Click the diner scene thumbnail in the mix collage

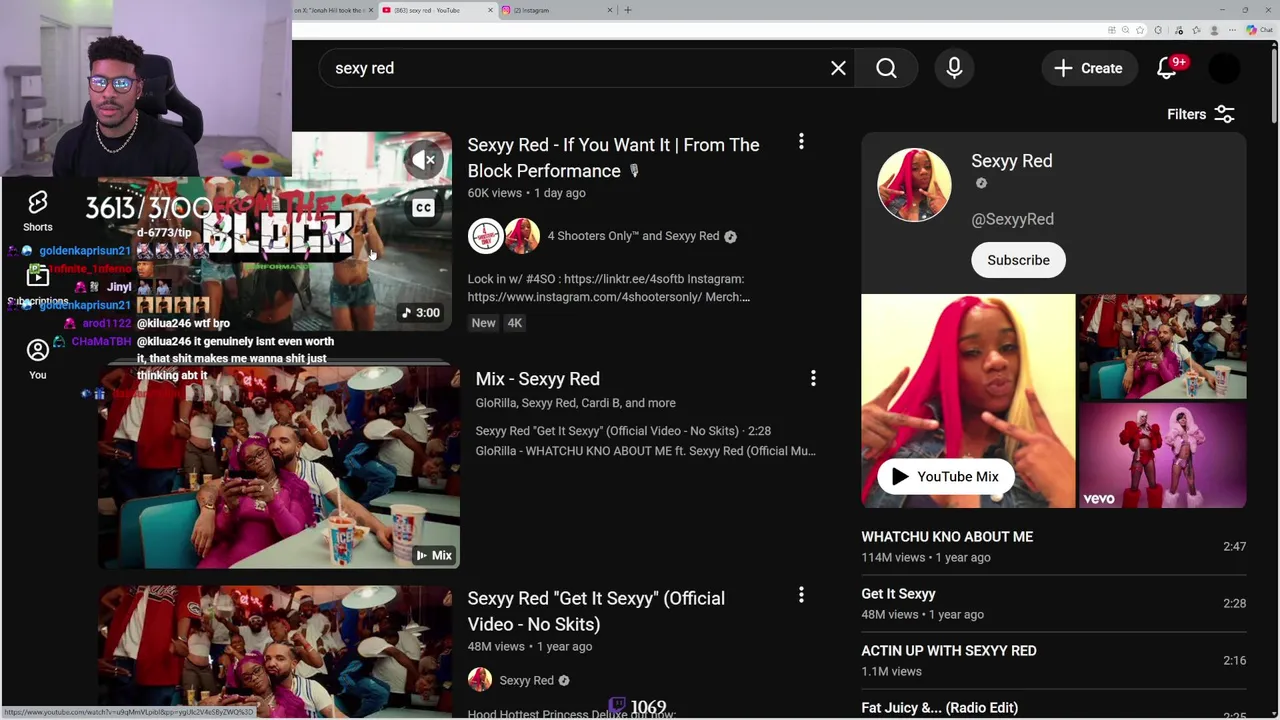(x=1162, y=346)
